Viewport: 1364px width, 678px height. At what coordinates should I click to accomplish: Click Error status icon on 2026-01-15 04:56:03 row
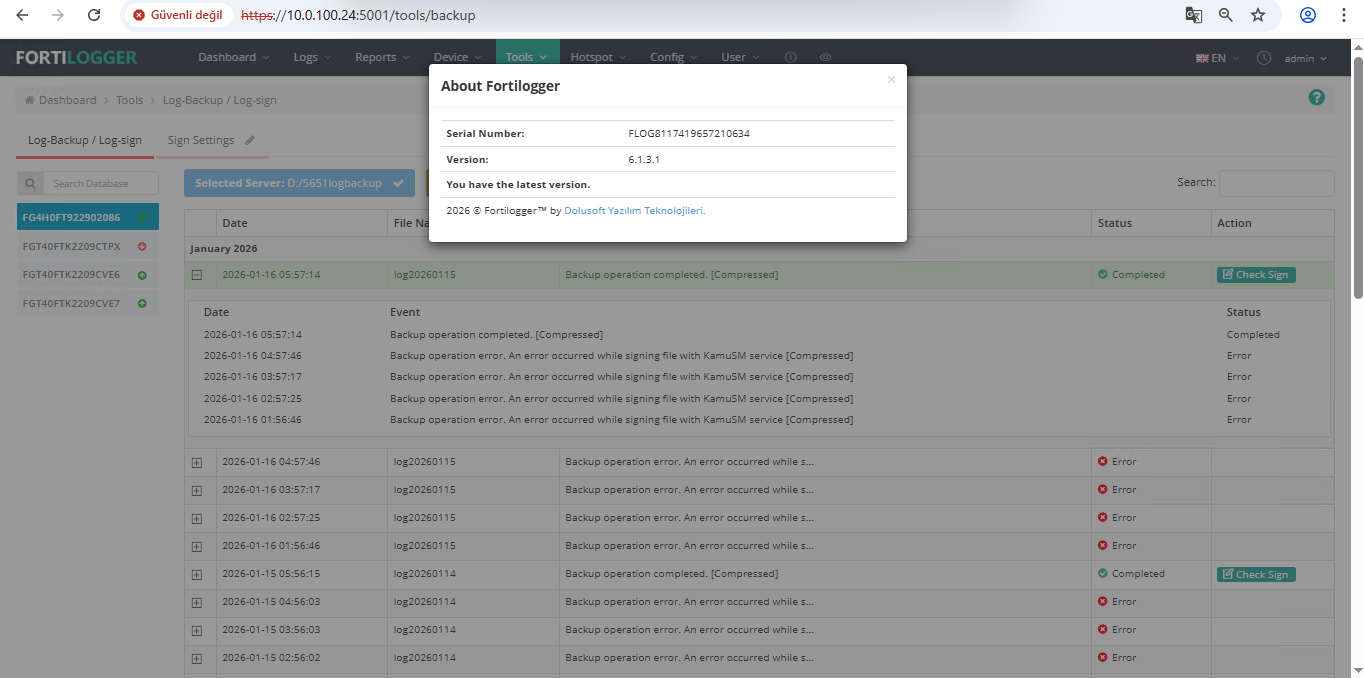coord(1103,602)
